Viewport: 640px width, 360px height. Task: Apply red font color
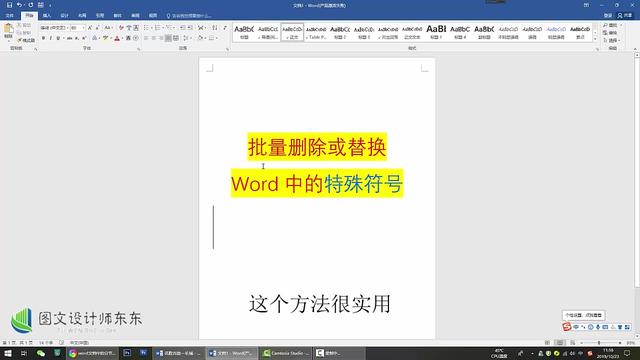[117, 38]
